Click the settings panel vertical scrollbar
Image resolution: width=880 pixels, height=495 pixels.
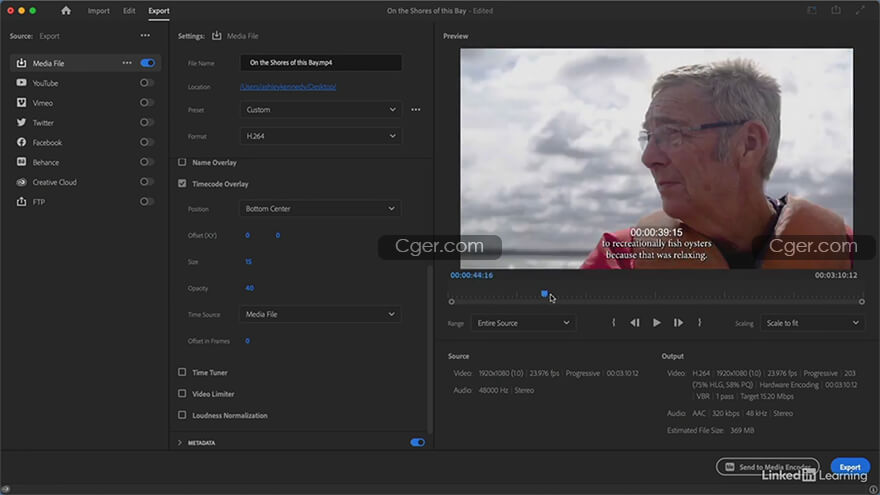[x=430, y=348]
